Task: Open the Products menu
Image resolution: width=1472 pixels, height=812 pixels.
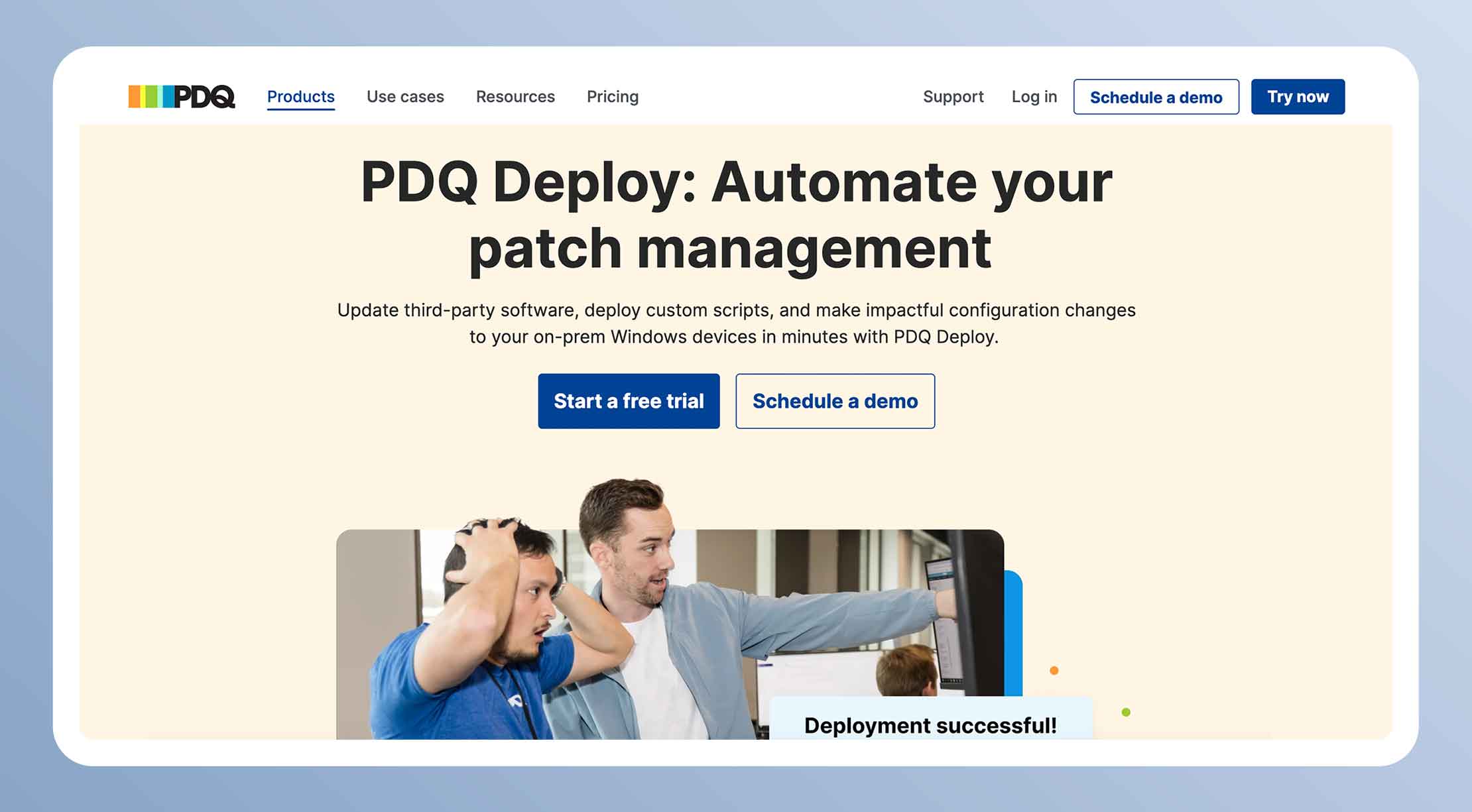Action: (x=301, y=97)
